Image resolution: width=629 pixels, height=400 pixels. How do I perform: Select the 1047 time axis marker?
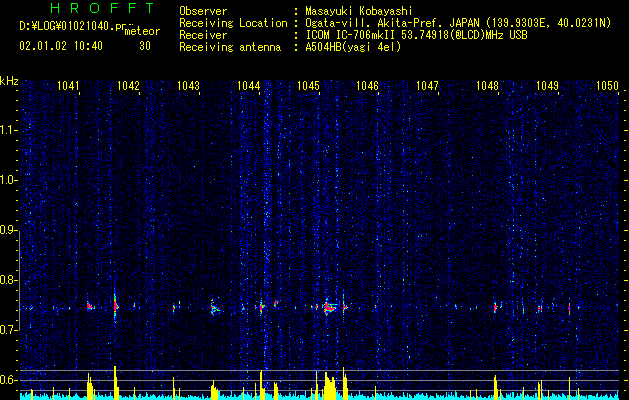(427, 85)
